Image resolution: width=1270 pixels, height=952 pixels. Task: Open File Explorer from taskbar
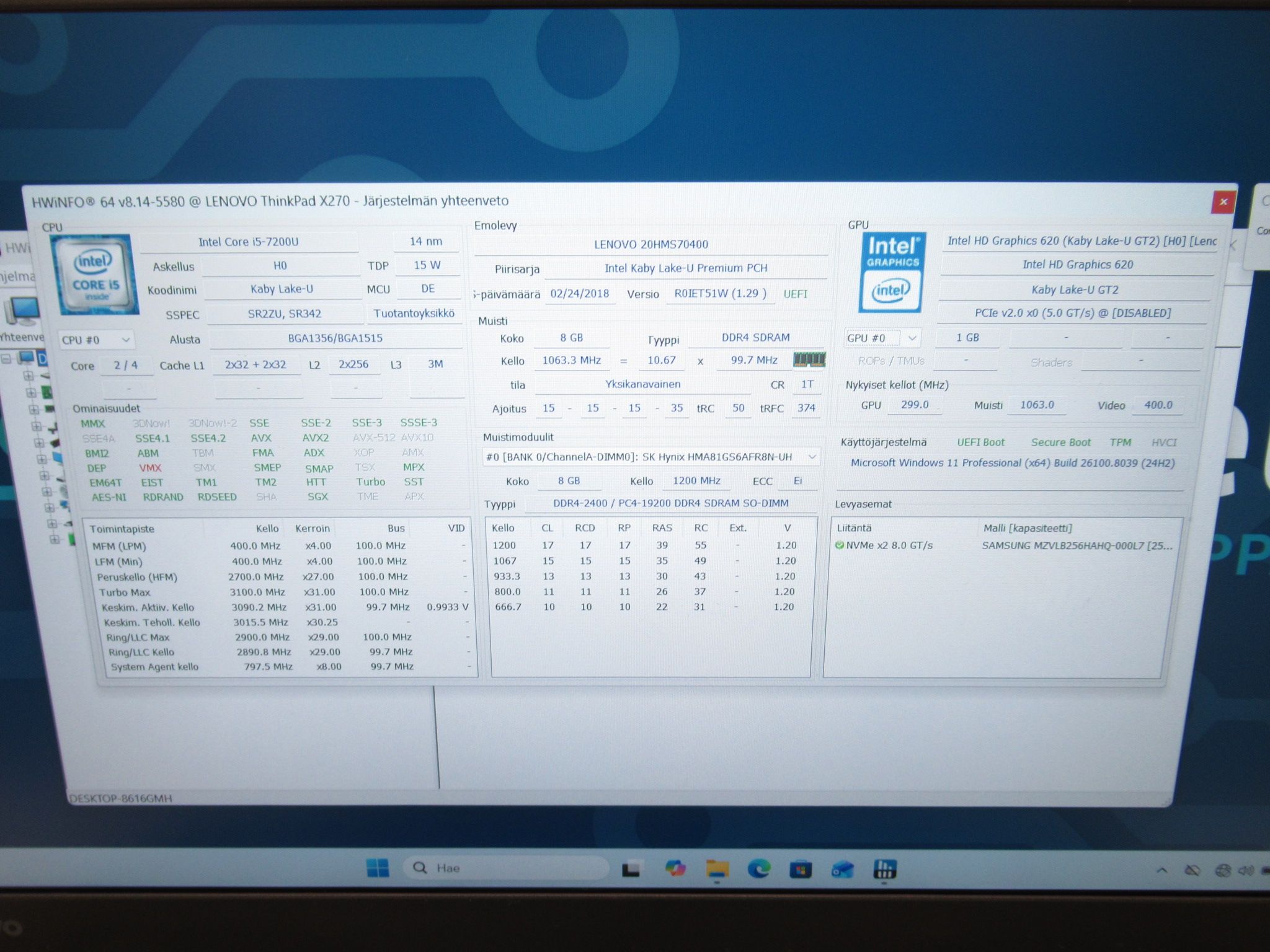pos(717,869)
